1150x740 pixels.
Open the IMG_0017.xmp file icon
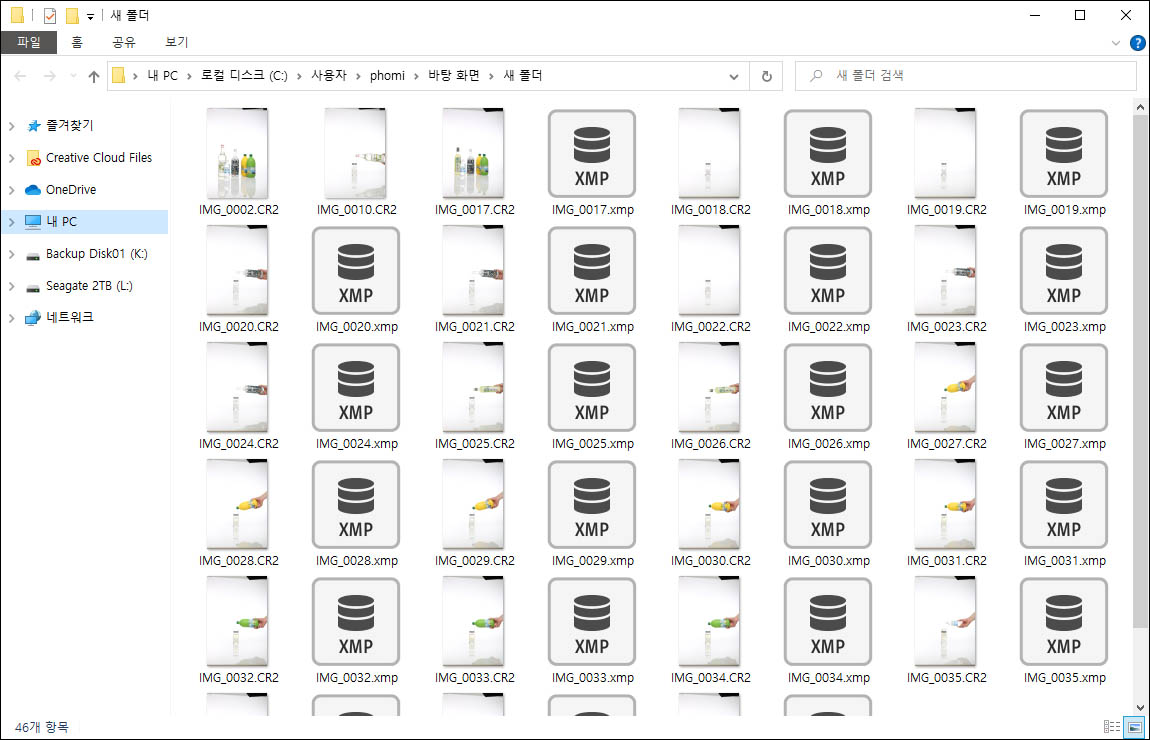pos(592,153)
